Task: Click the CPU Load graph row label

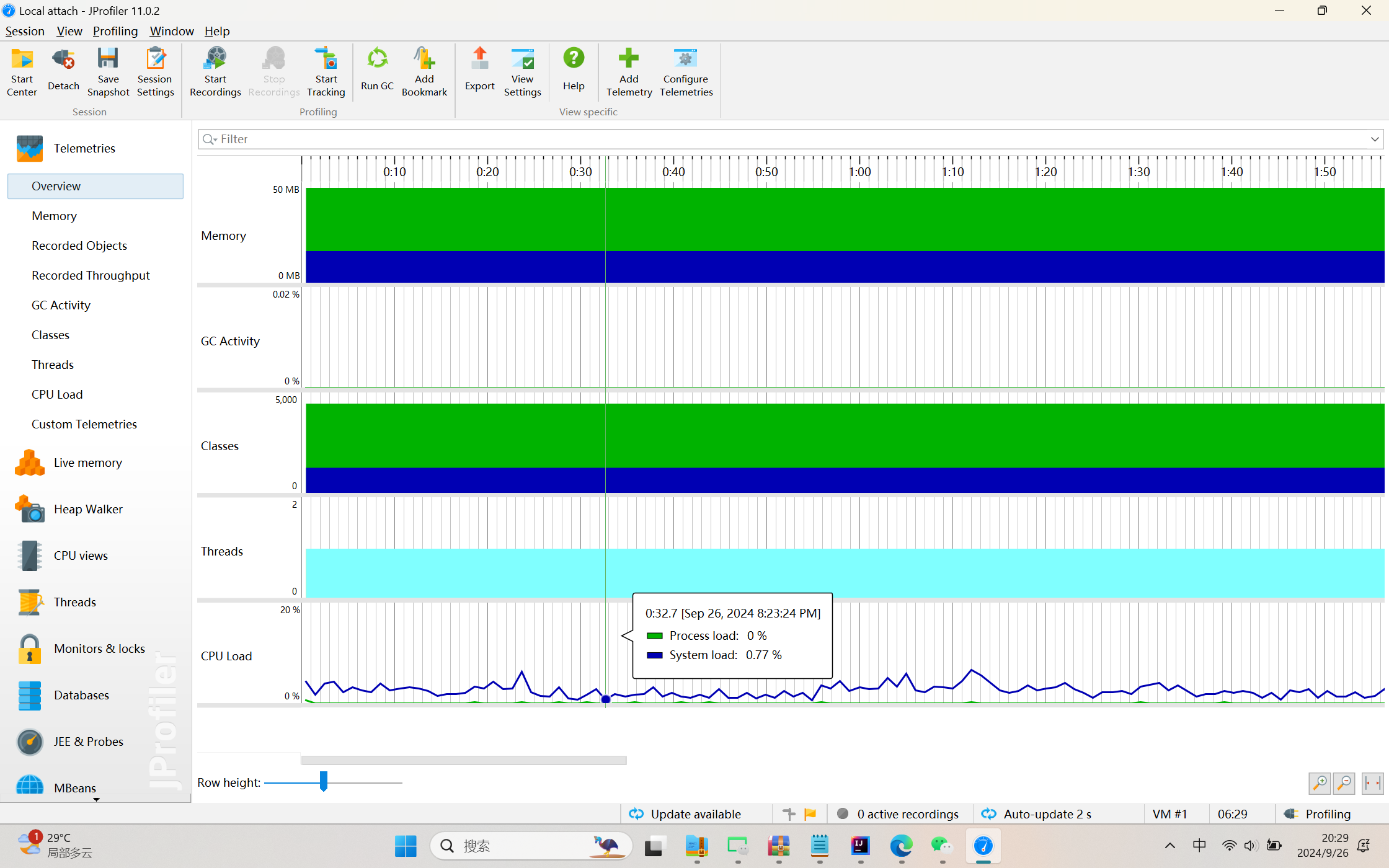Action: (x=226, y=656)
